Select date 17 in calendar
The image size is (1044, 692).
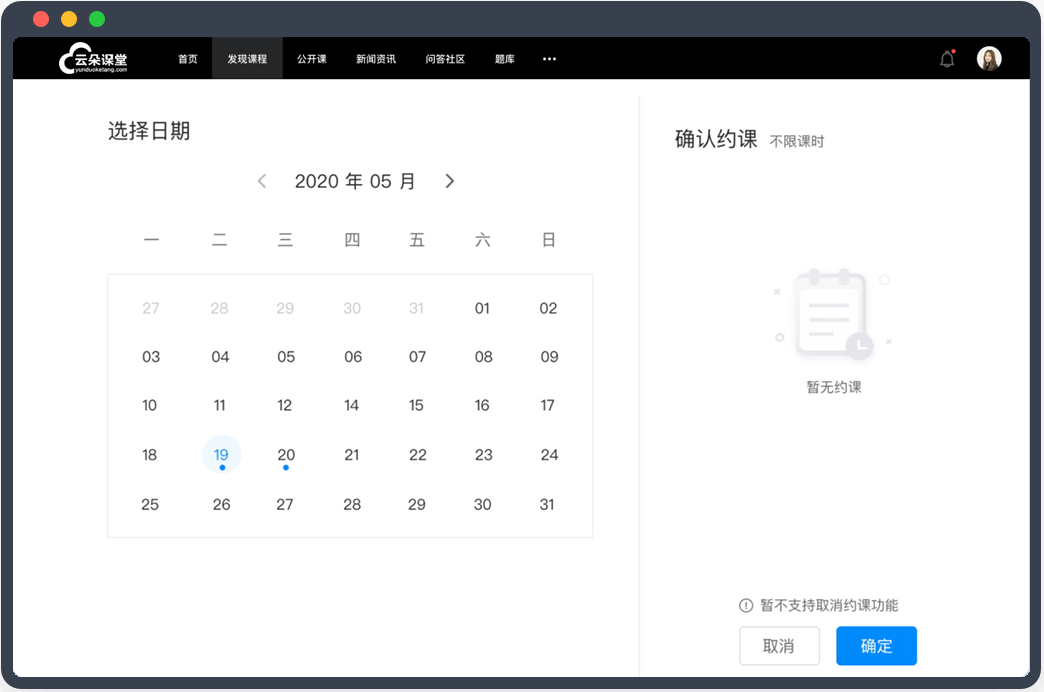[547, 406]
